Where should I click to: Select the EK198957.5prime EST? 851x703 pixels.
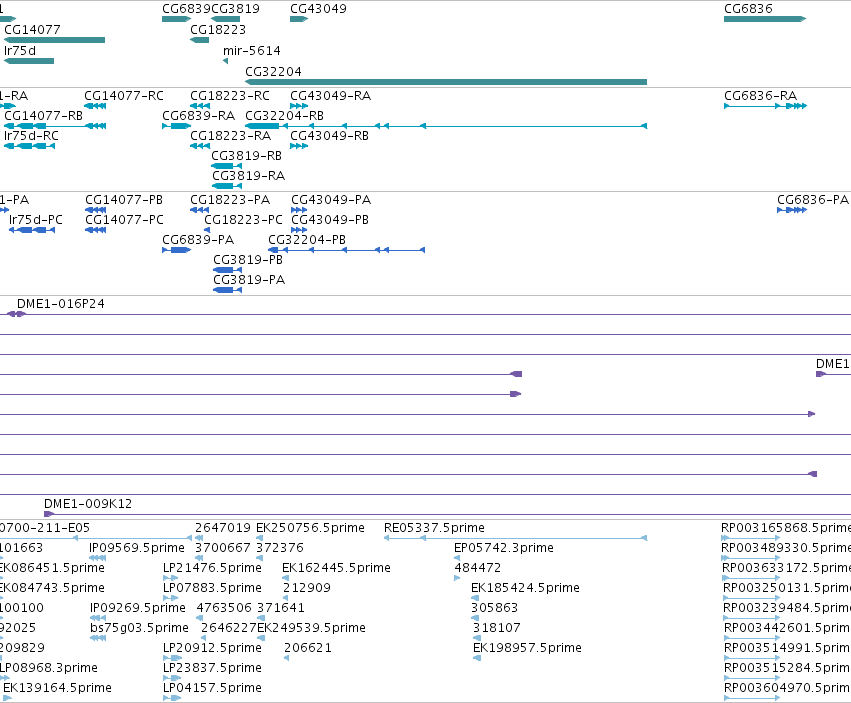pos(477,658)
